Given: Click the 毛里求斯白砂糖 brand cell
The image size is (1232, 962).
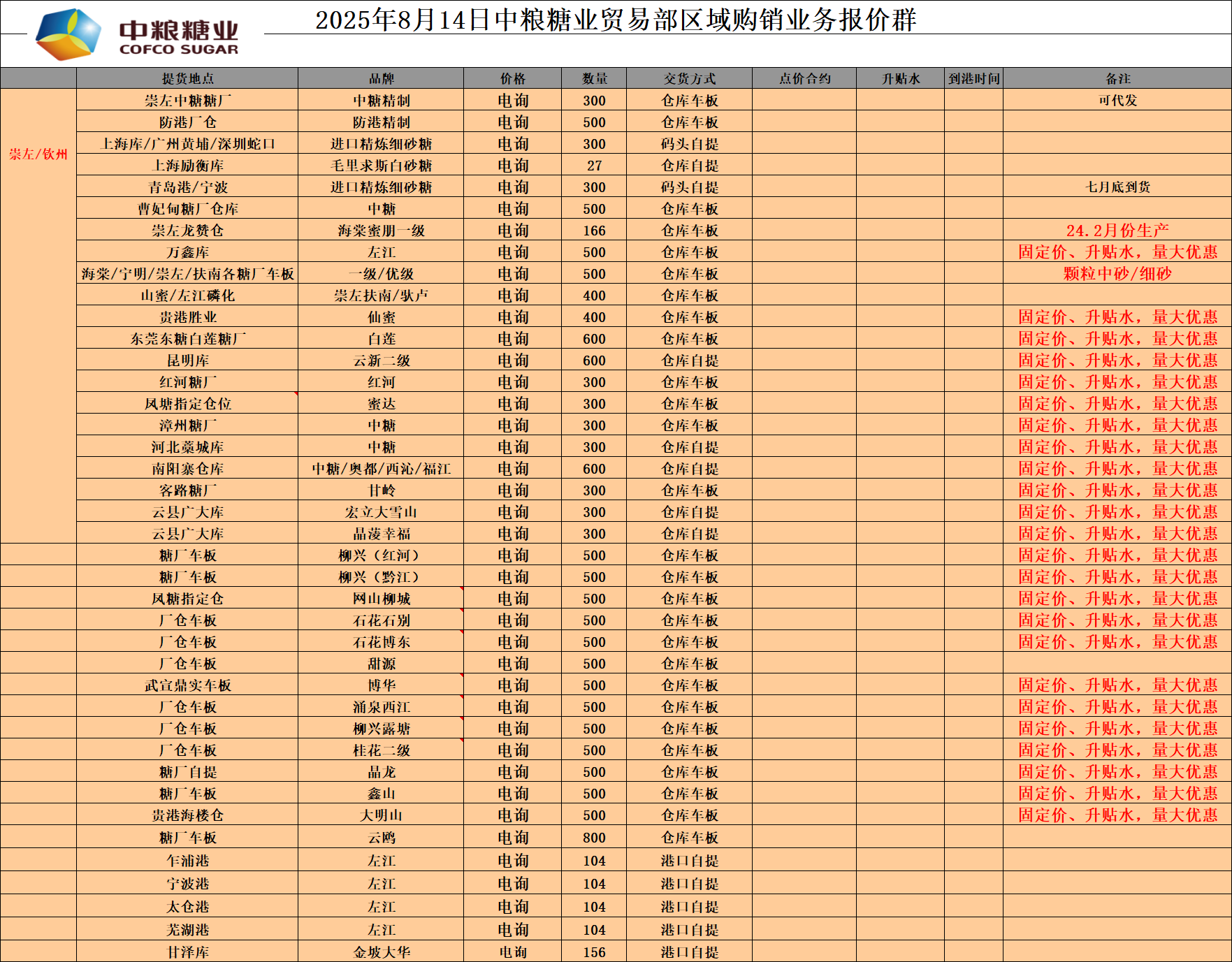Looking at the screenshot, I should [381, 166].
